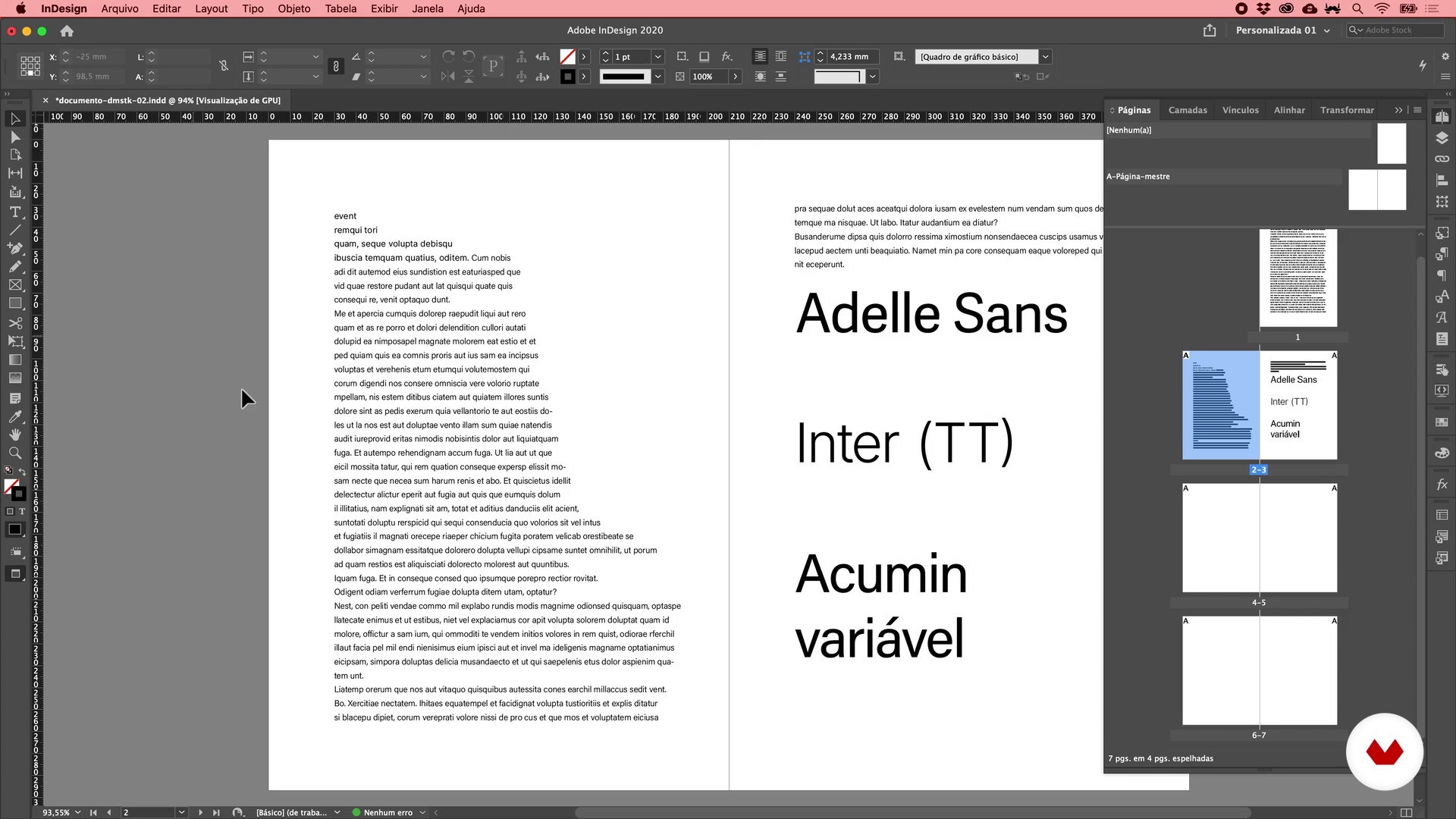Image resolution: width=1456 pixels, height=819 pixels.
Task: Switch to the Alinhar tab
Action: (x=1289, y=110)
